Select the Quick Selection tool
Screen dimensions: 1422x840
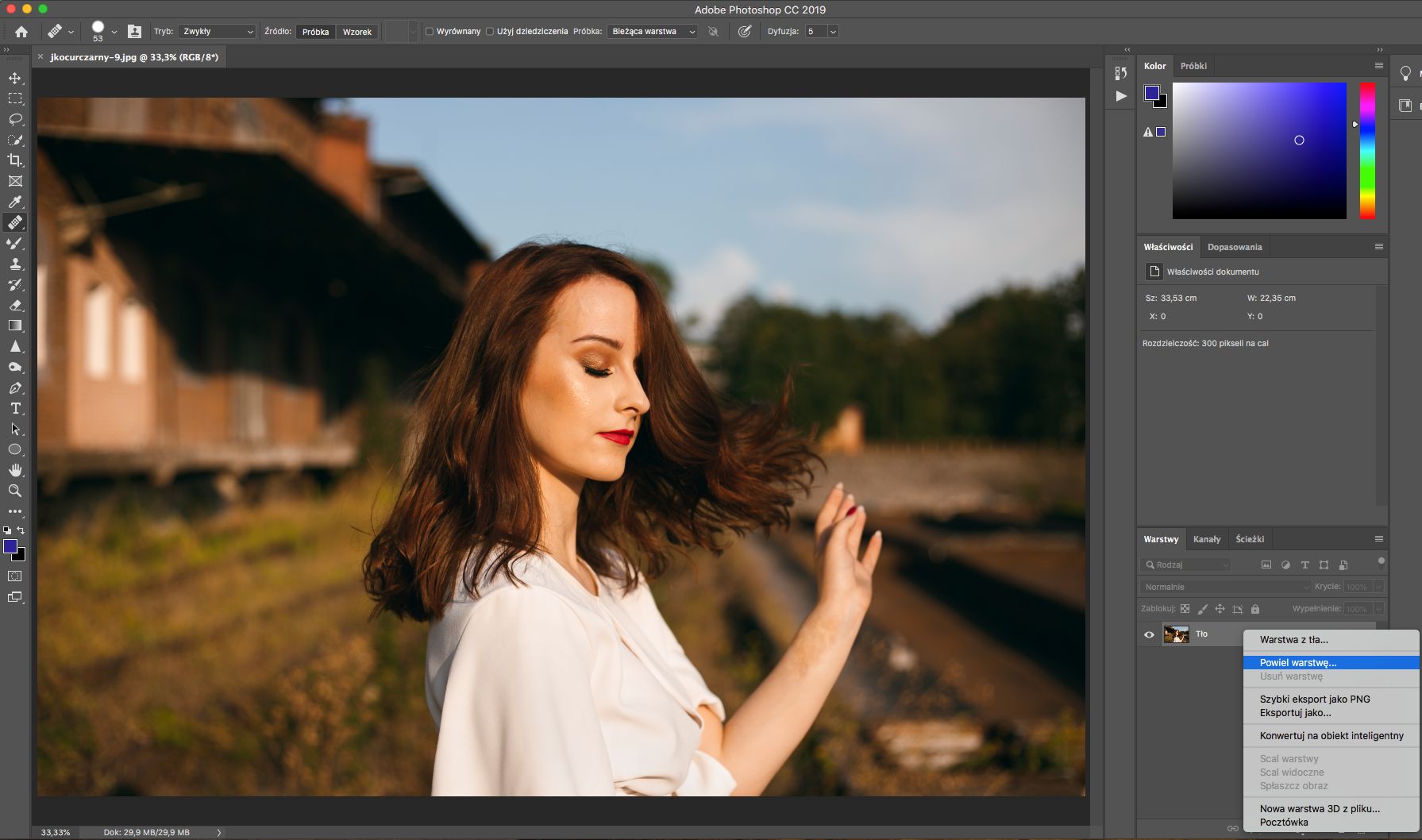click(x=15, y=140)
